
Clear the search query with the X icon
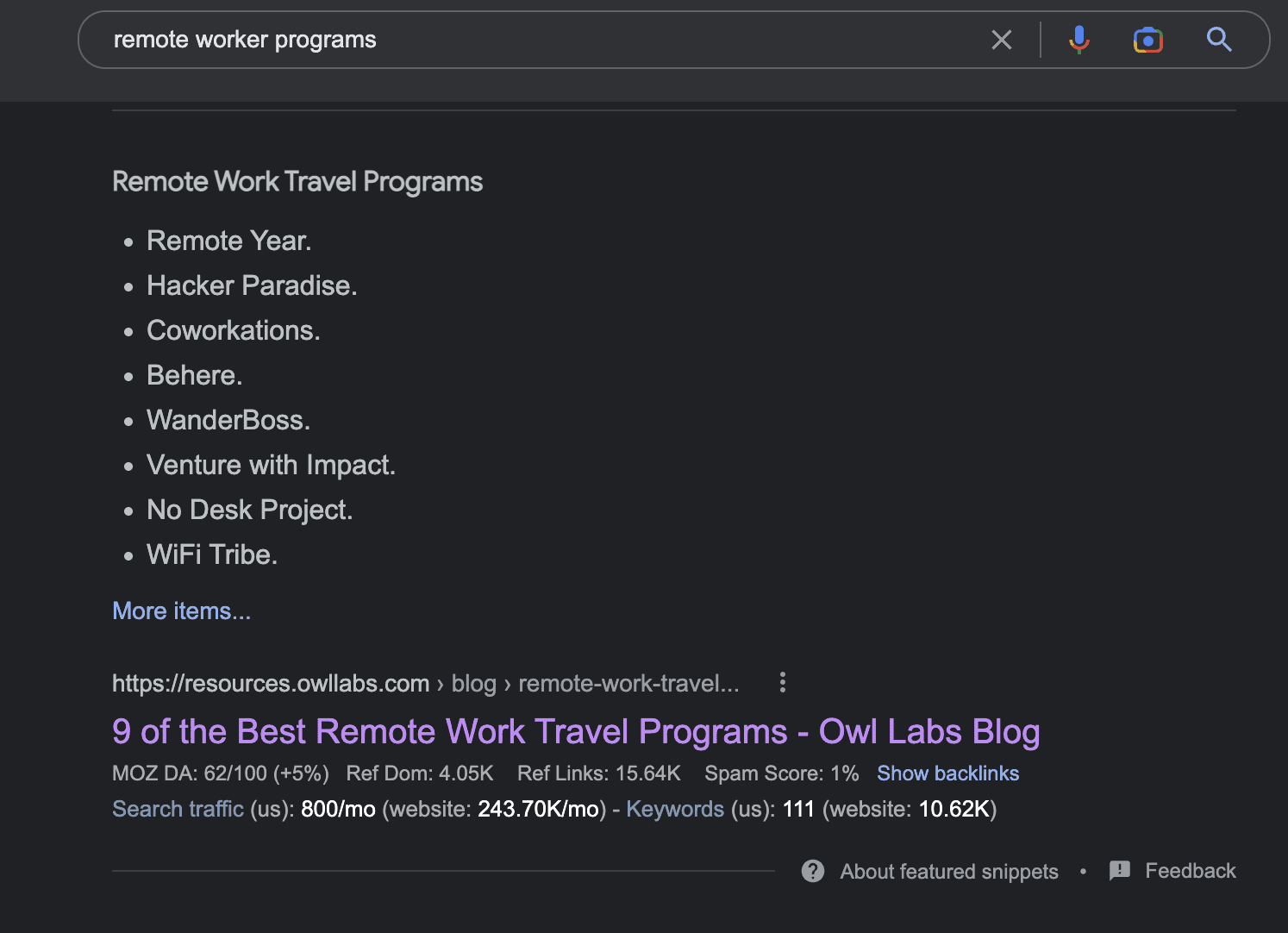coord(1001,40)
